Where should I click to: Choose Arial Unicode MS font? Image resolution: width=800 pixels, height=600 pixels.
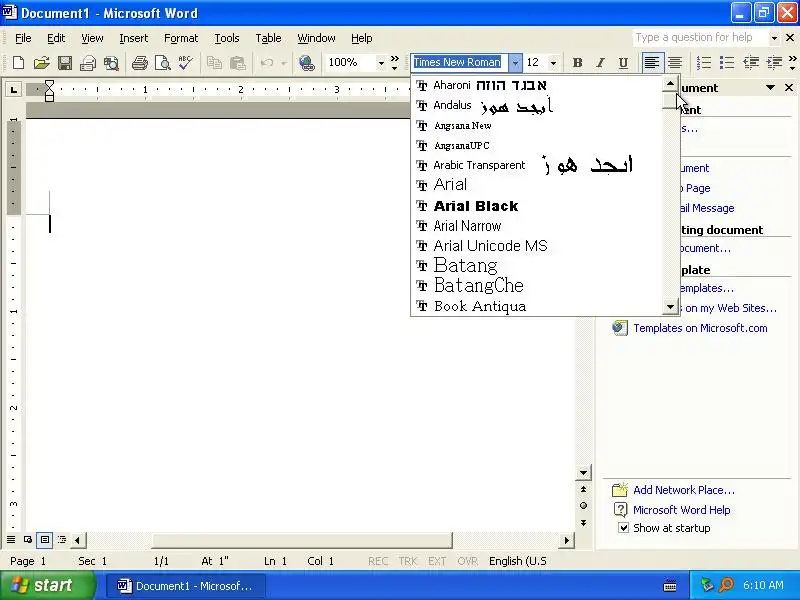(x=536, y=245)
